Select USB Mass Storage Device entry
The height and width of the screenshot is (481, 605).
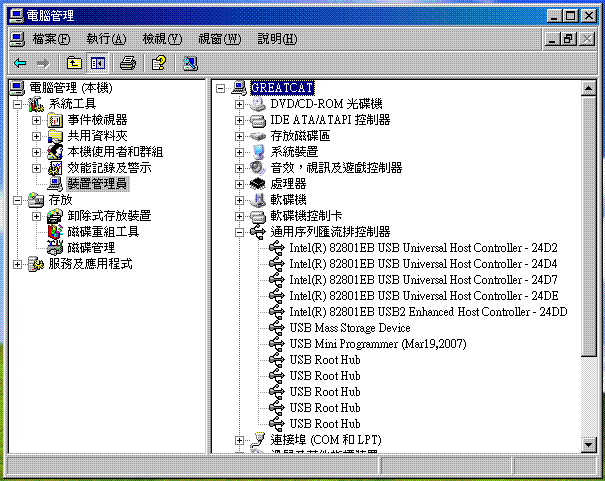point(349,328)
